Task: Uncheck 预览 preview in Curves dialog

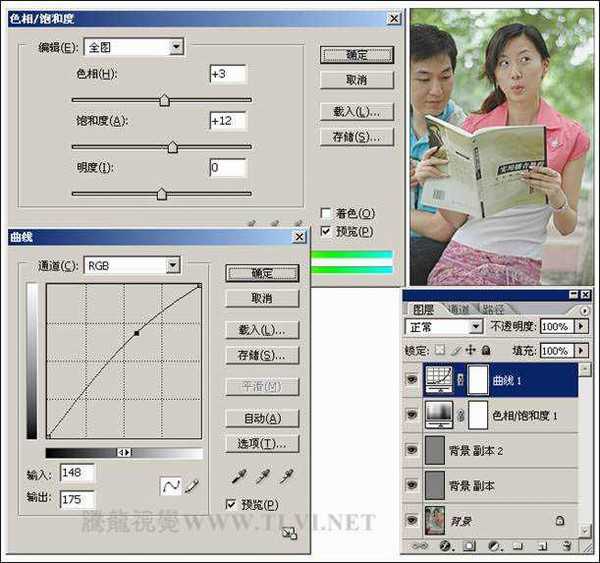Action: 232,504
